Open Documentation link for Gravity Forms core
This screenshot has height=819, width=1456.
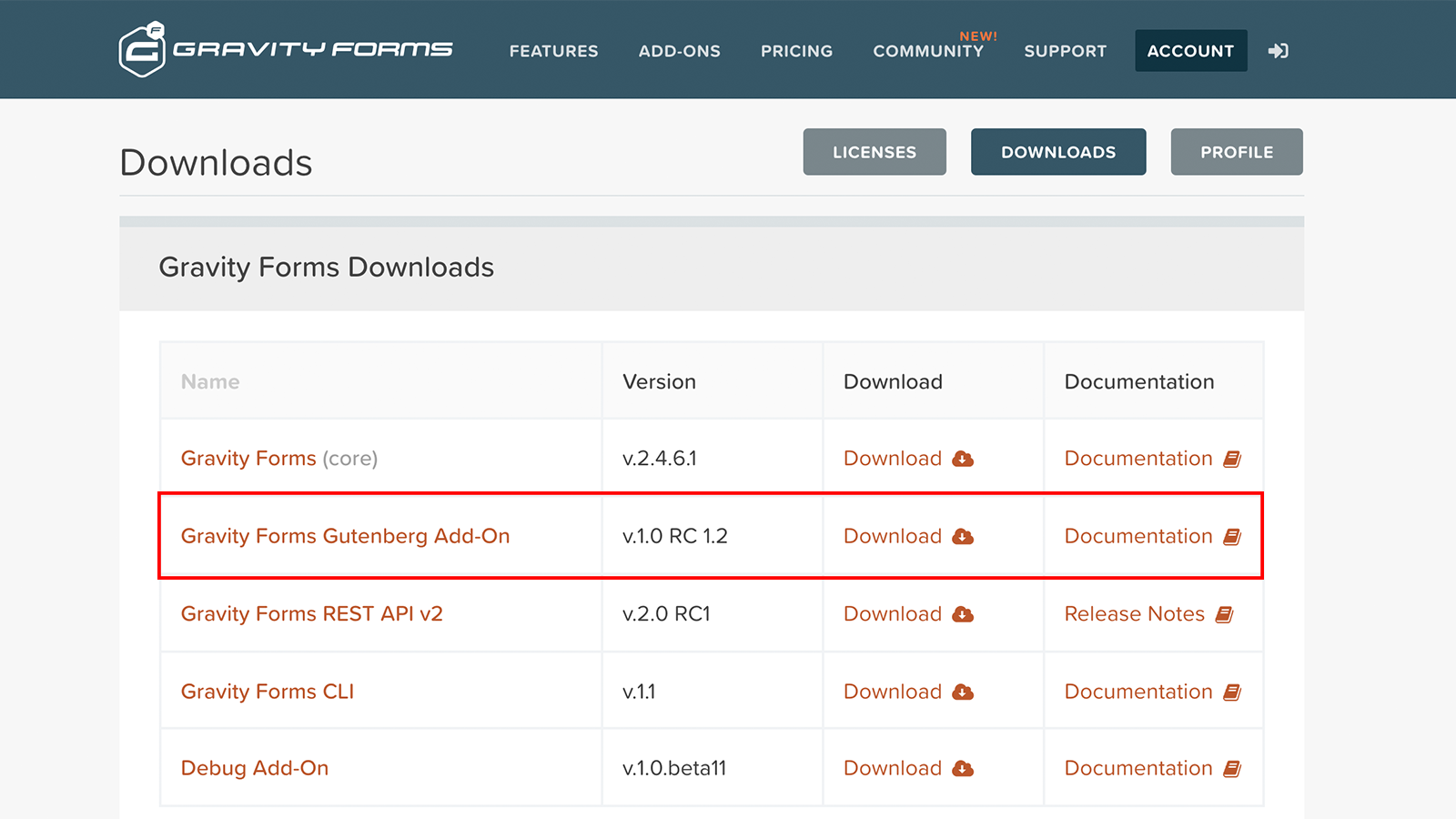(x=1138, y=459)
